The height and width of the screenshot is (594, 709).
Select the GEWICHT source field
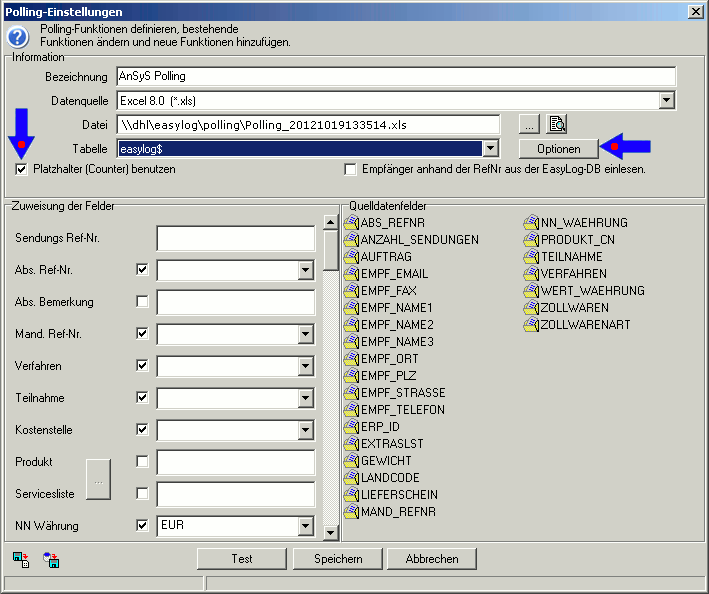click(x=385, y=461)
